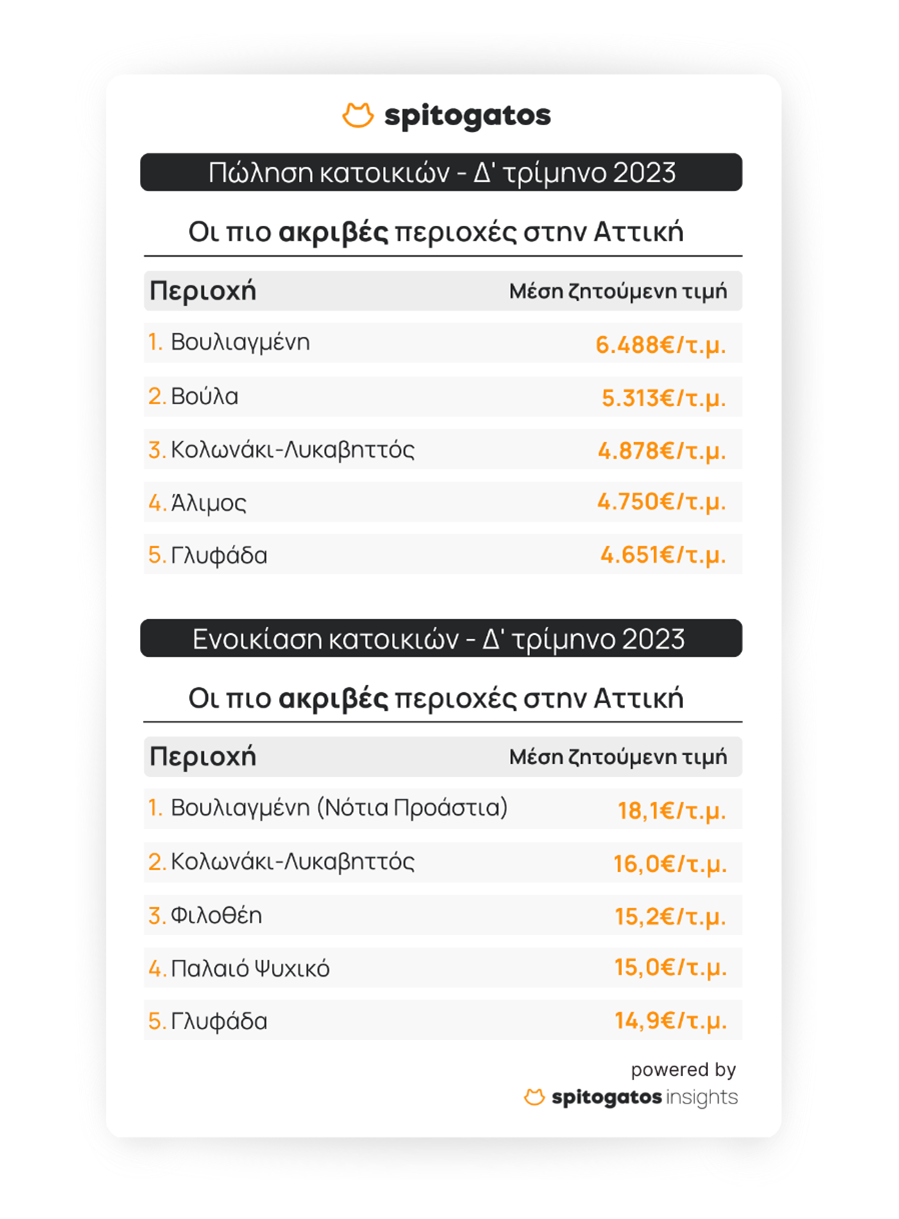Click the 4.651€/τ.μ. price for Γλυφάδα
Viewport: 899px width, 1219px height.
(x=663, y=555)
